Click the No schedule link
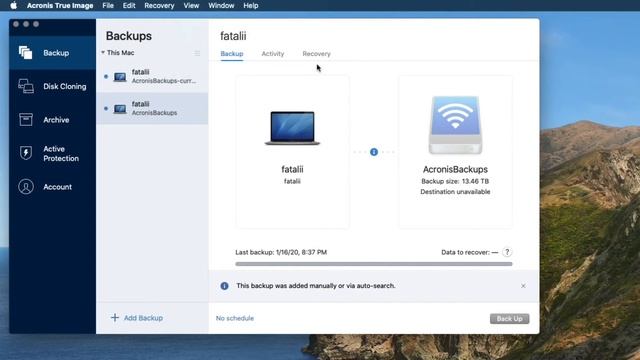 (x=235, y=318)
